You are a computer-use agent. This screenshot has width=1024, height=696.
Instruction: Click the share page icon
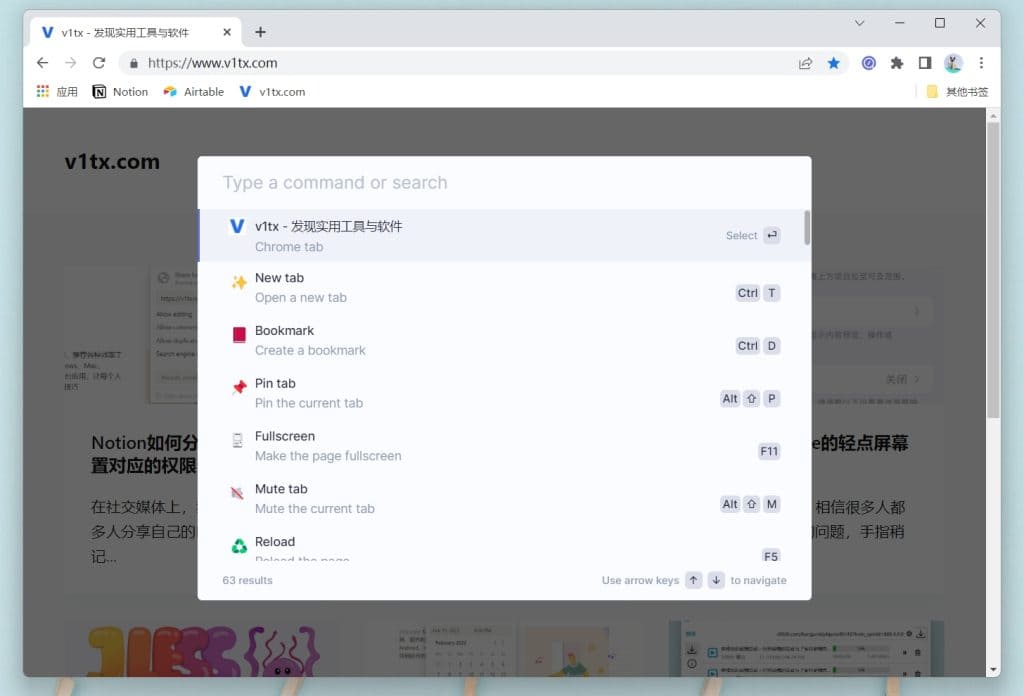coord(805,63)
